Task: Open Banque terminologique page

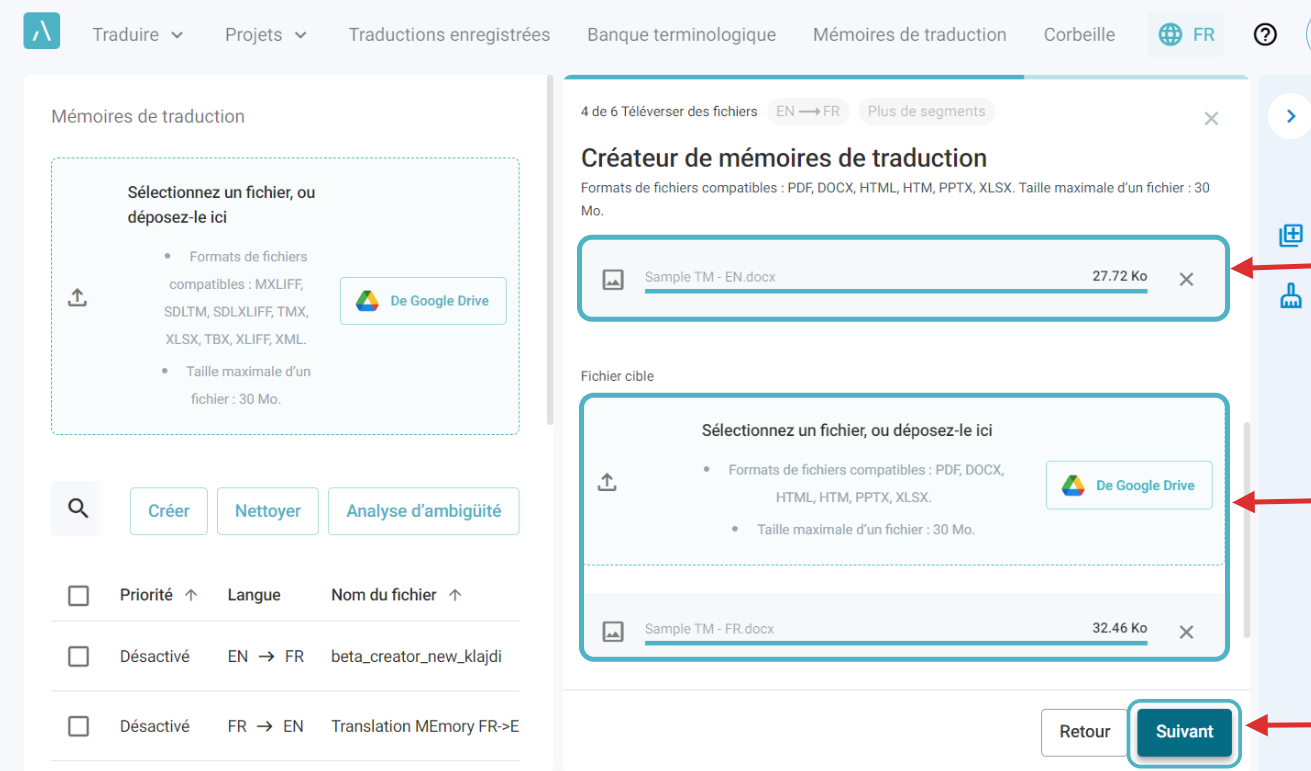Action: tap(681, 34)
